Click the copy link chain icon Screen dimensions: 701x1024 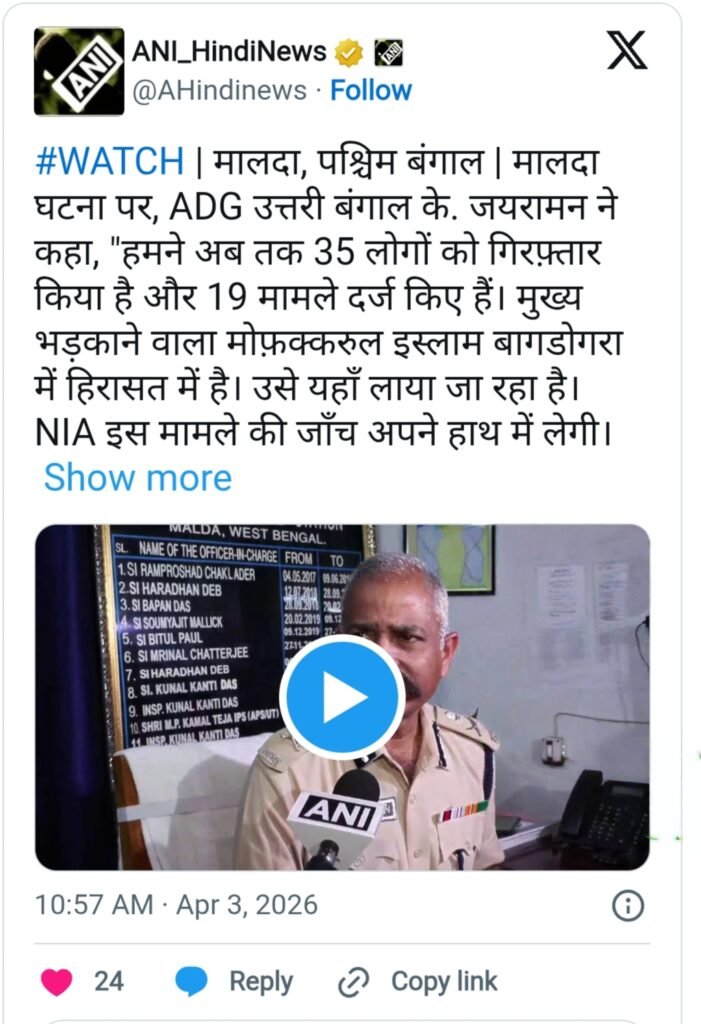[353, 982]
